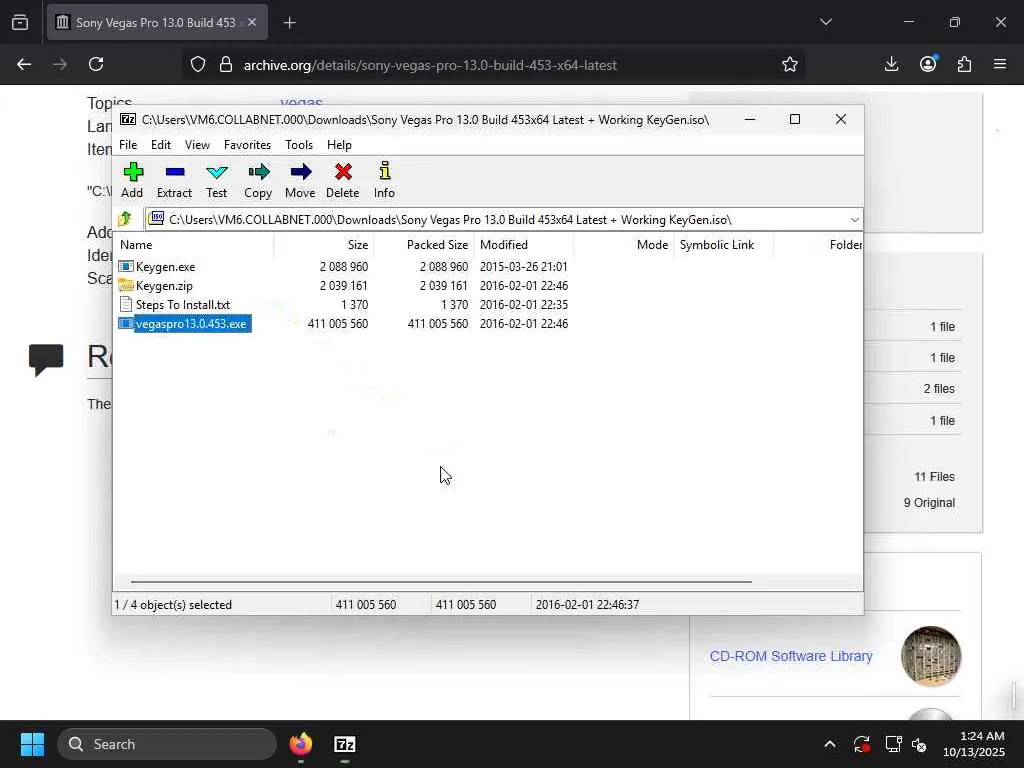
Task: Sort by Symbolic Link column header
Action: click(x=724, y=245)
